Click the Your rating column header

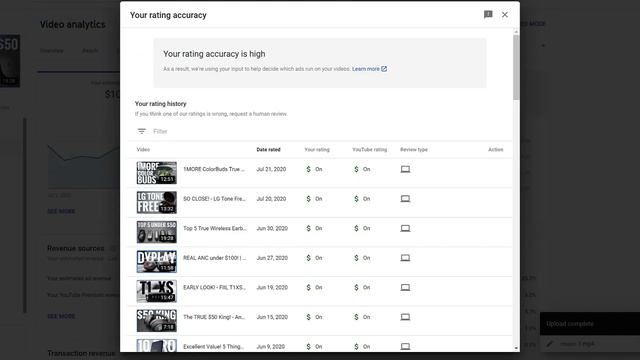pos(317,150)
